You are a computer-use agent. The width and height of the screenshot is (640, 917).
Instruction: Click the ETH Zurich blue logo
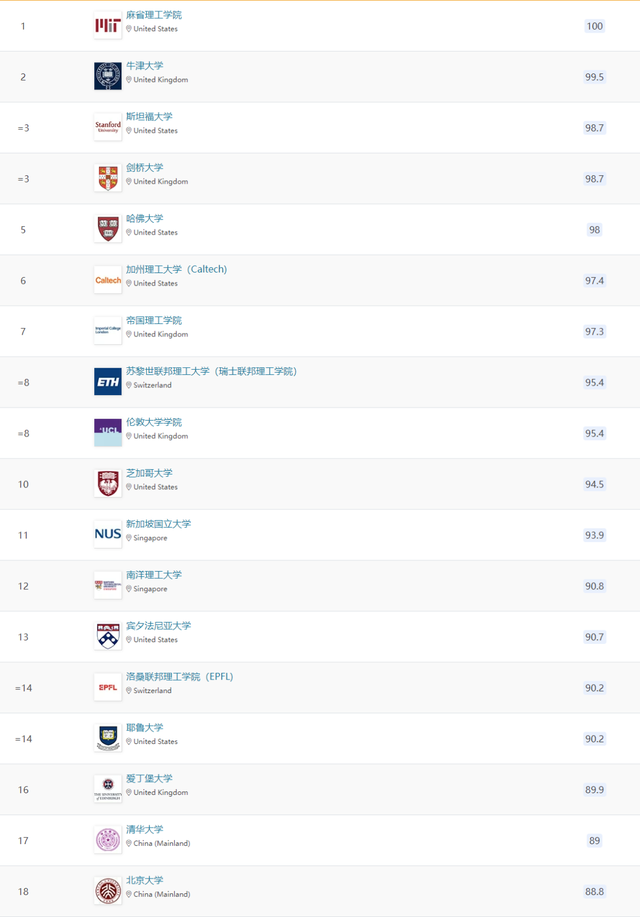[108, 382]
